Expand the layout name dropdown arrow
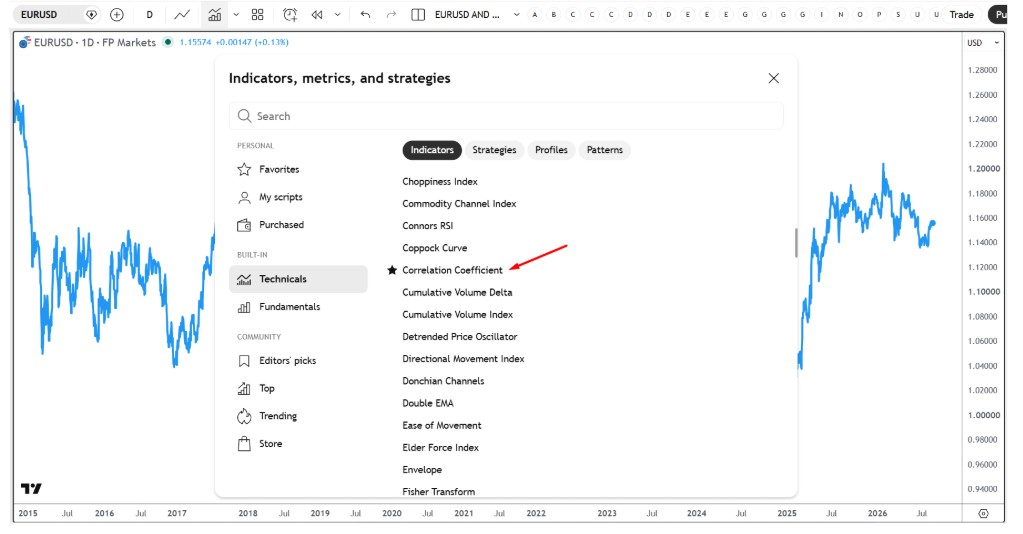1023x534 pixels. pyautogui.click(x=516, y=14)
